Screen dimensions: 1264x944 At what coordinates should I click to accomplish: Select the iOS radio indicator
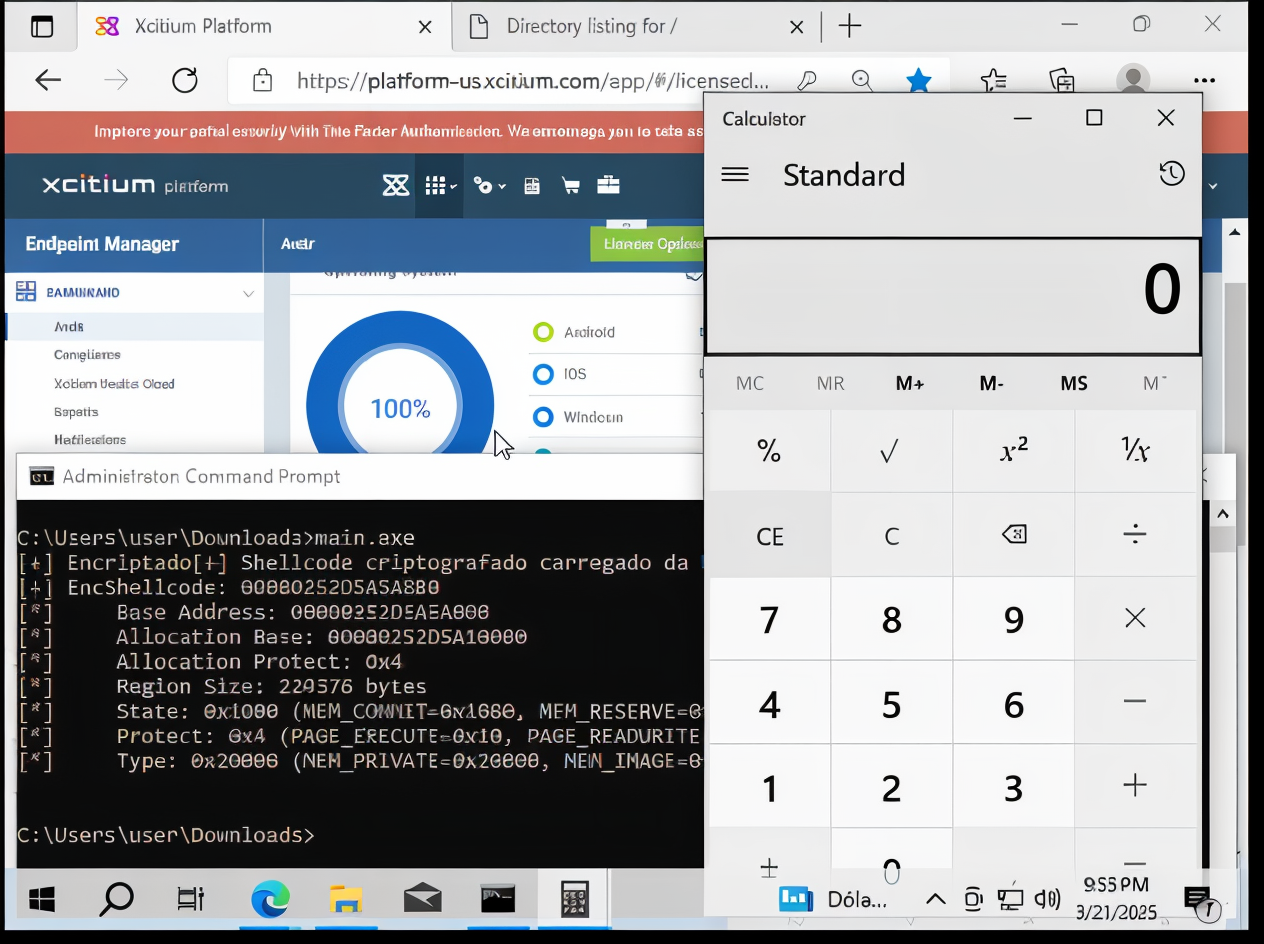pyautogui.click(x=543, y=374)
